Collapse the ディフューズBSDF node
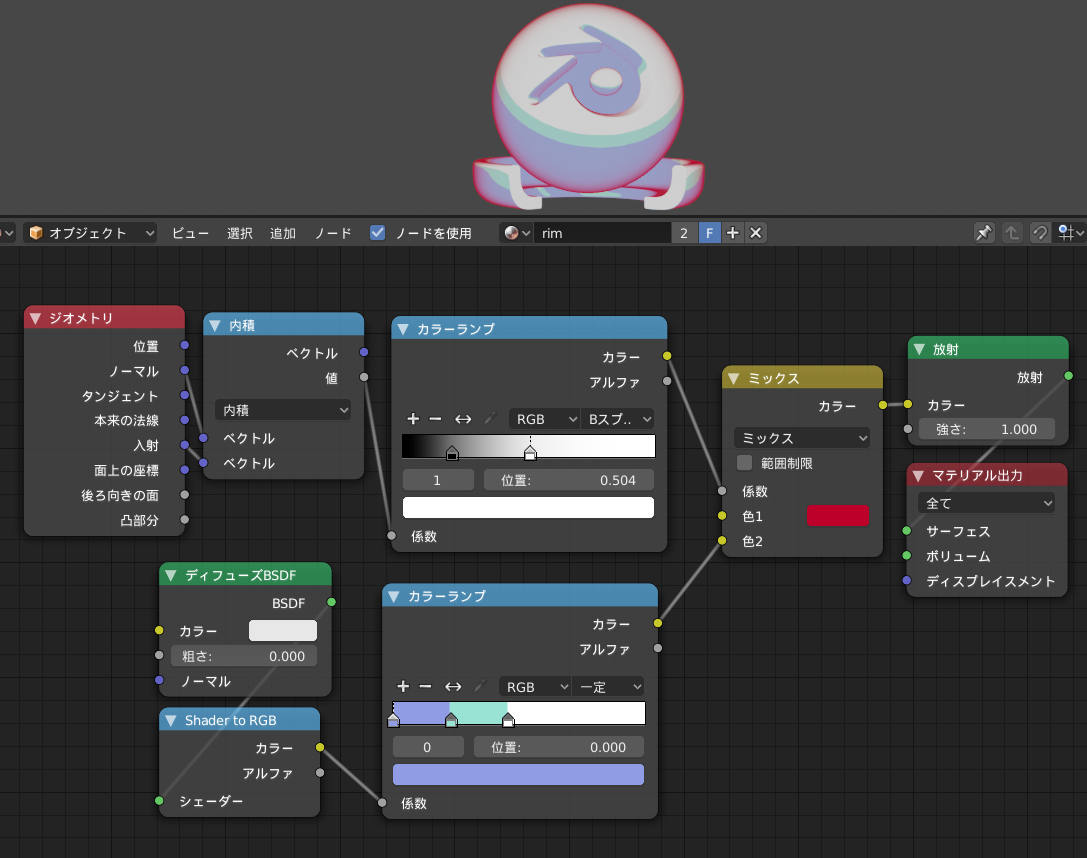Screen dimensions: 1087x858 (171, 575)
